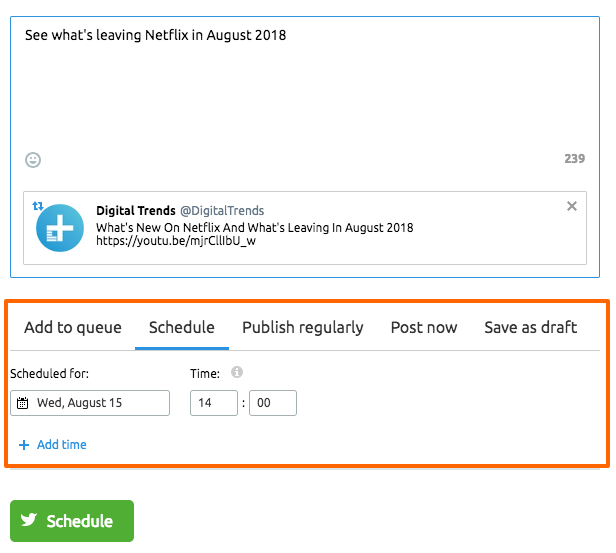Click the plus icon beside Add time

(24, 445)
